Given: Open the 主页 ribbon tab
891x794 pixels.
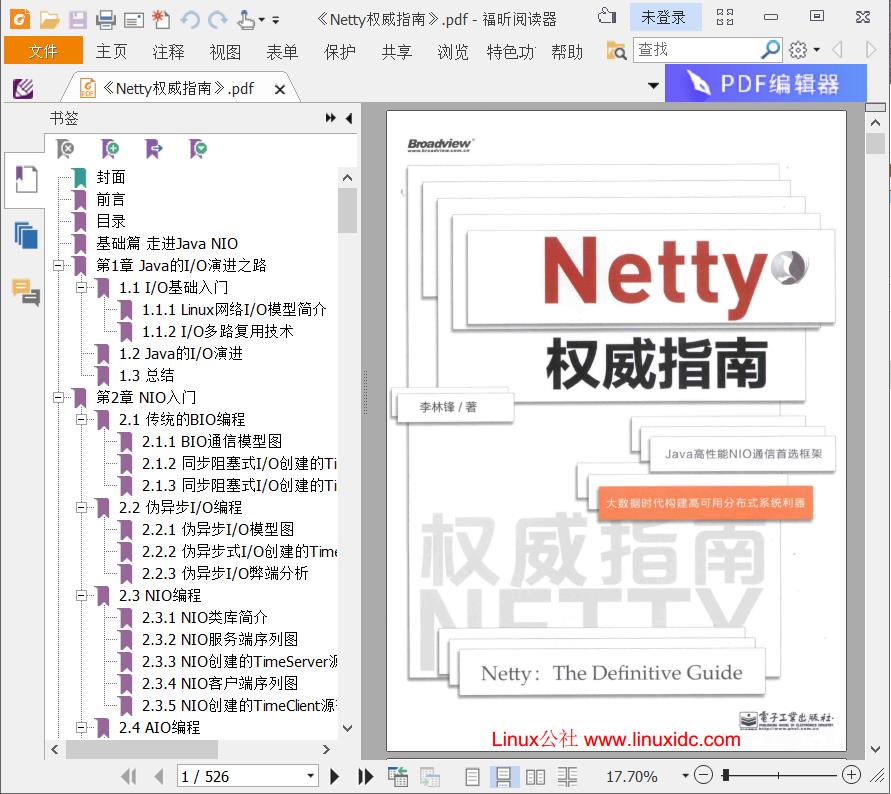Looking at the screenshot, I should coord(111,52).
